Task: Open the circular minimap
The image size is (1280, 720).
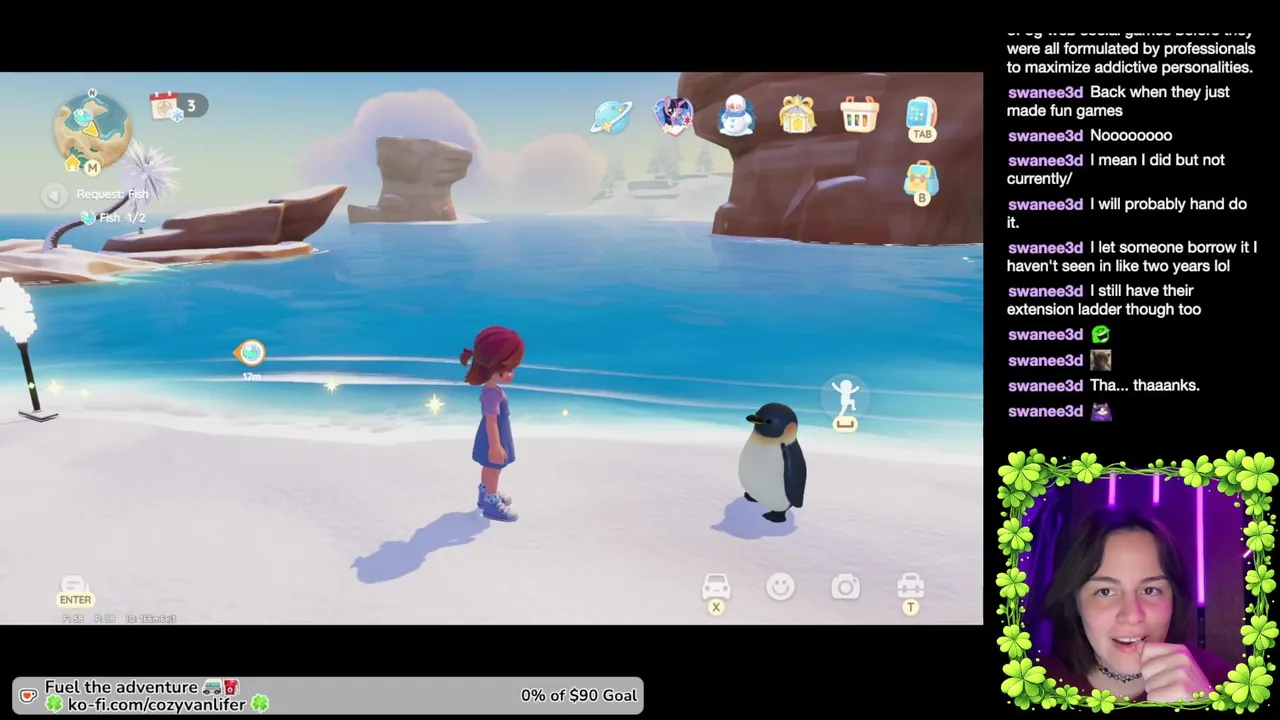Action: (92, 131)
